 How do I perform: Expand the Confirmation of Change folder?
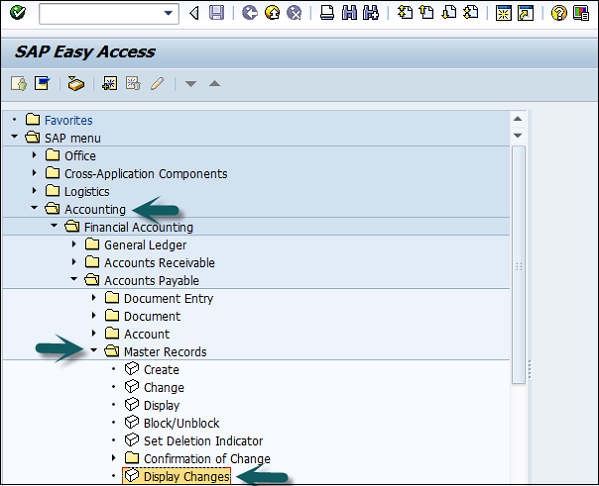coord(114,458)
